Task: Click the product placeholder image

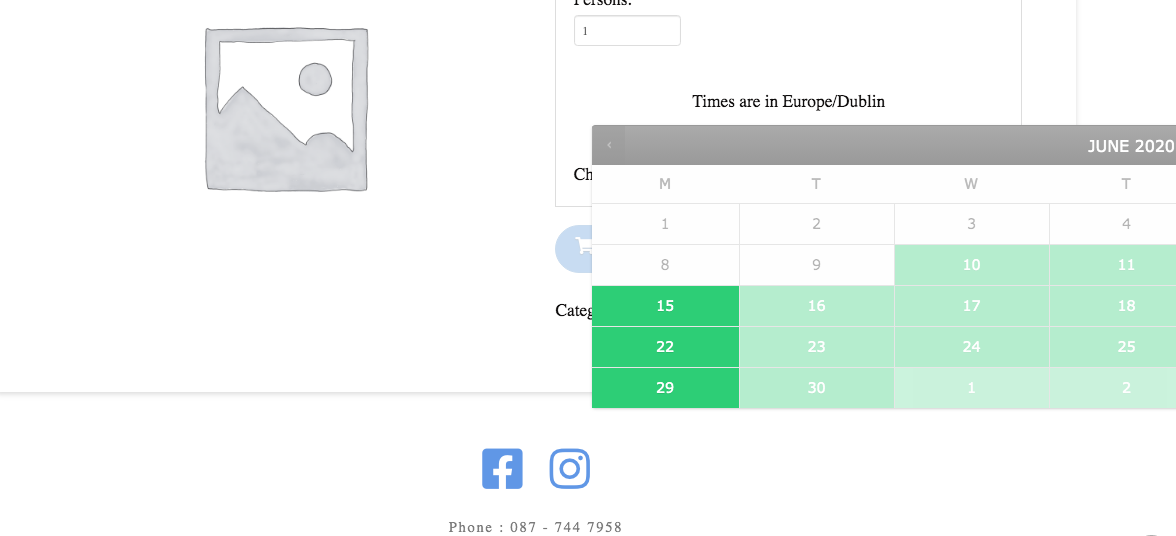Action: tap(286, 109)
